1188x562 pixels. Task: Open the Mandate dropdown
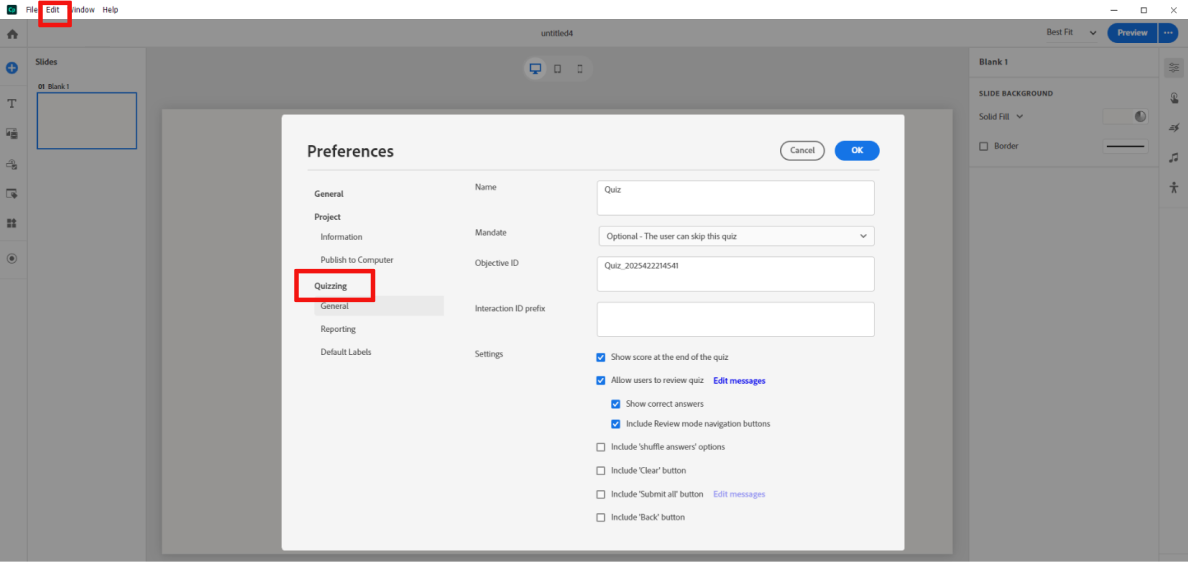click(736, 236)
